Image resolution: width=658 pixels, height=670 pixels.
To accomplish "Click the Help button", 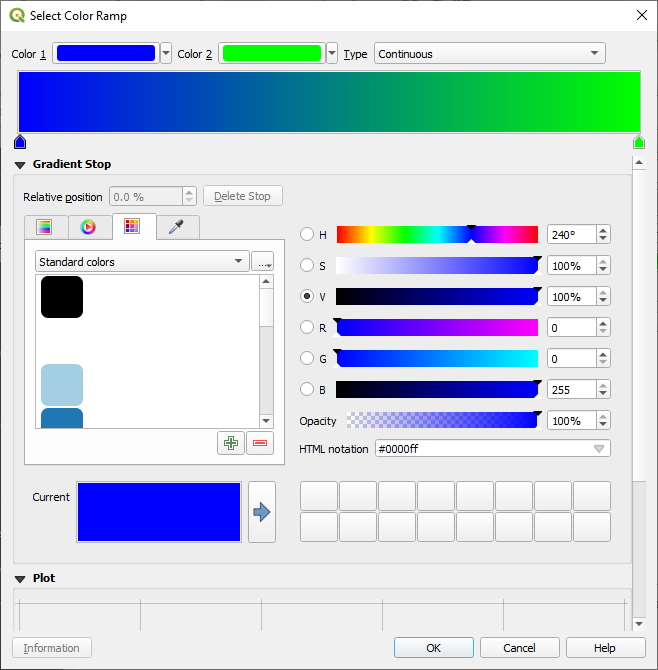I will (605, 648).
